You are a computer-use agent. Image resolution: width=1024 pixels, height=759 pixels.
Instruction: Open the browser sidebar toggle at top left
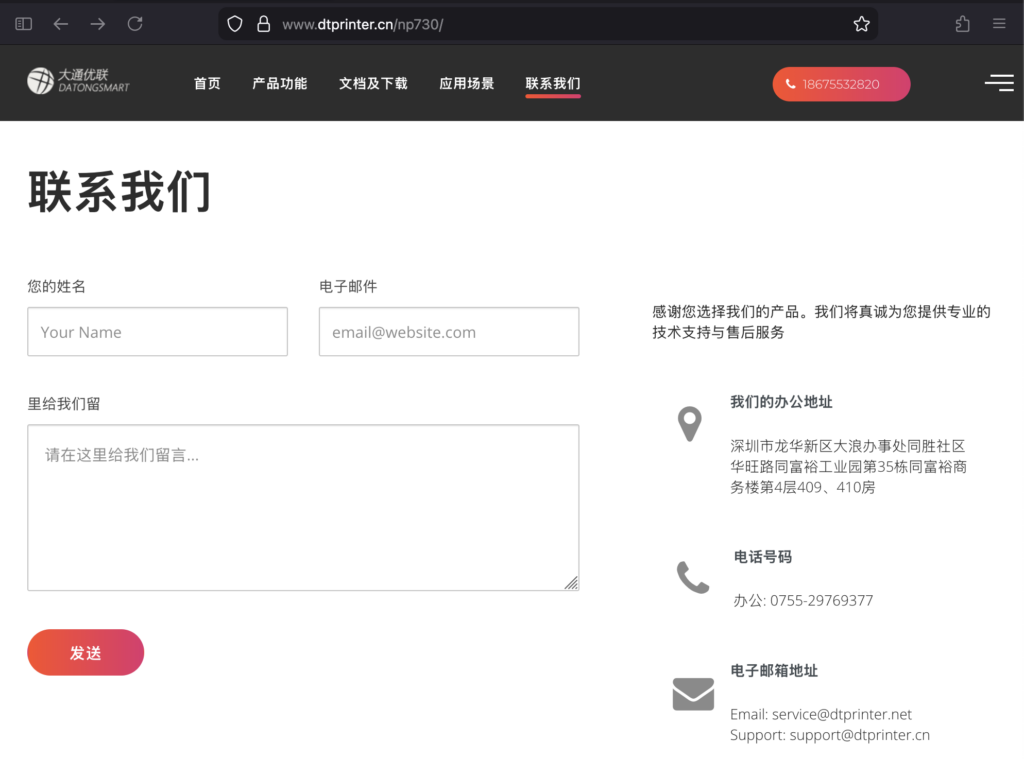23,23
